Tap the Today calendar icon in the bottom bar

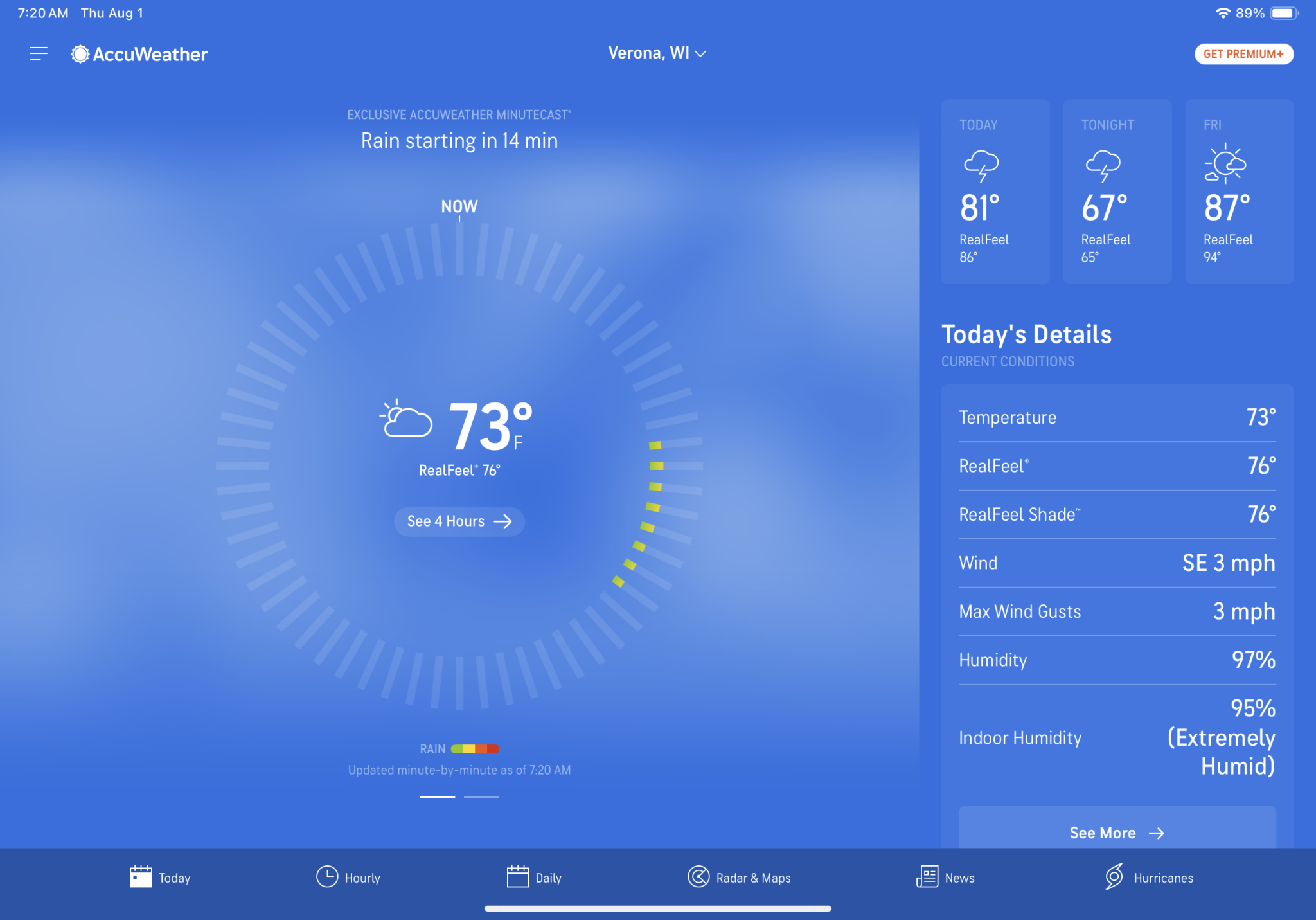[141, 877]
